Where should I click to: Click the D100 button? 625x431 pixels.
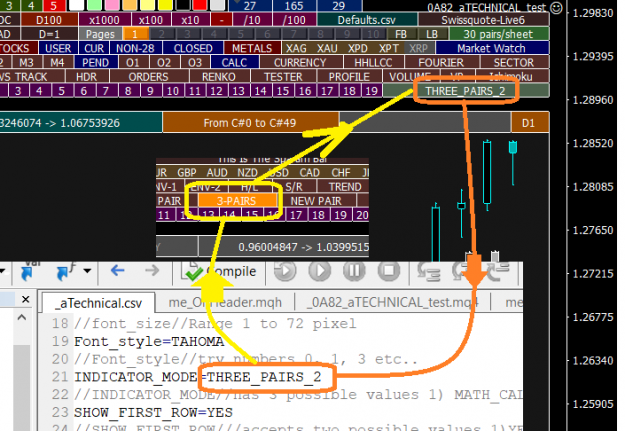[49, 20]
